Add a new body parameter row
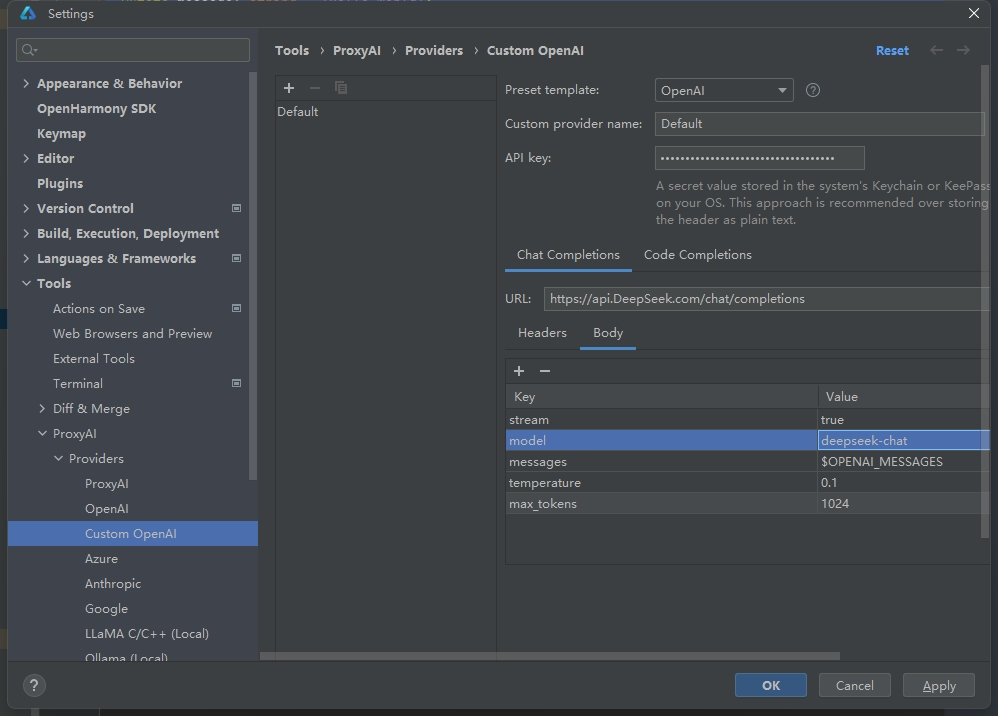Viewport: 998px width, 716px height. pyautogui.click(x=519, y=371)
